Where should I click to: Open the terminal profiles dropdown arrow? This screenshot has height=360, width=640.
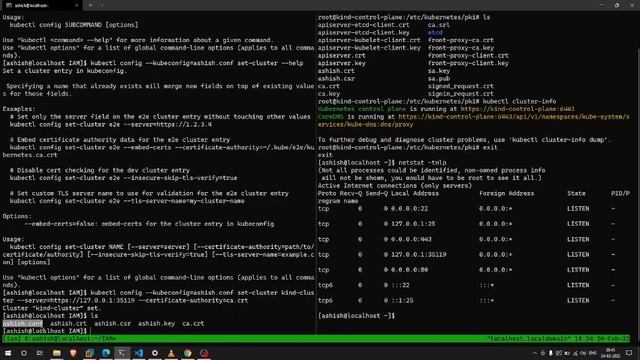(102, 5)
